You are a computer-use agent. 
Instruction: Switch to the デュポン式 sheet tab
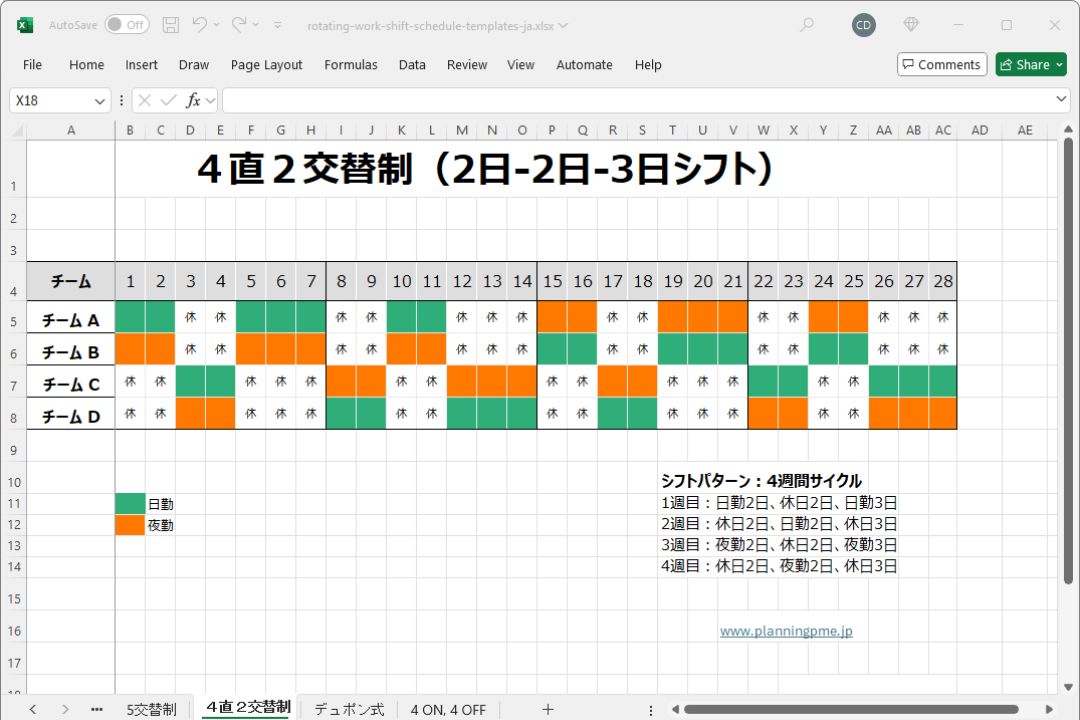[x=349, y=709]
